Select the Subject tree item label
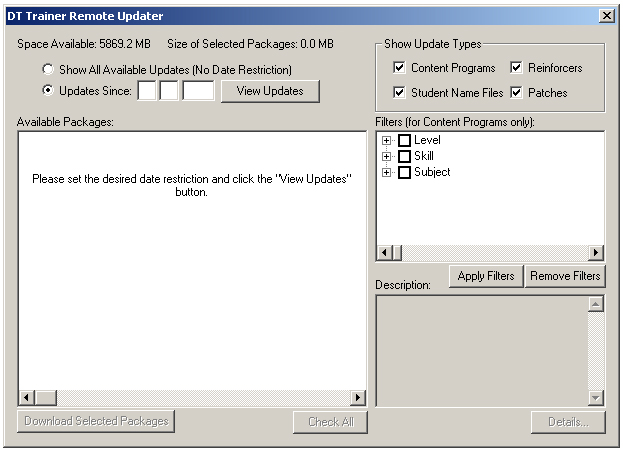The image size is (623, 452). click(x=432, y=172)
